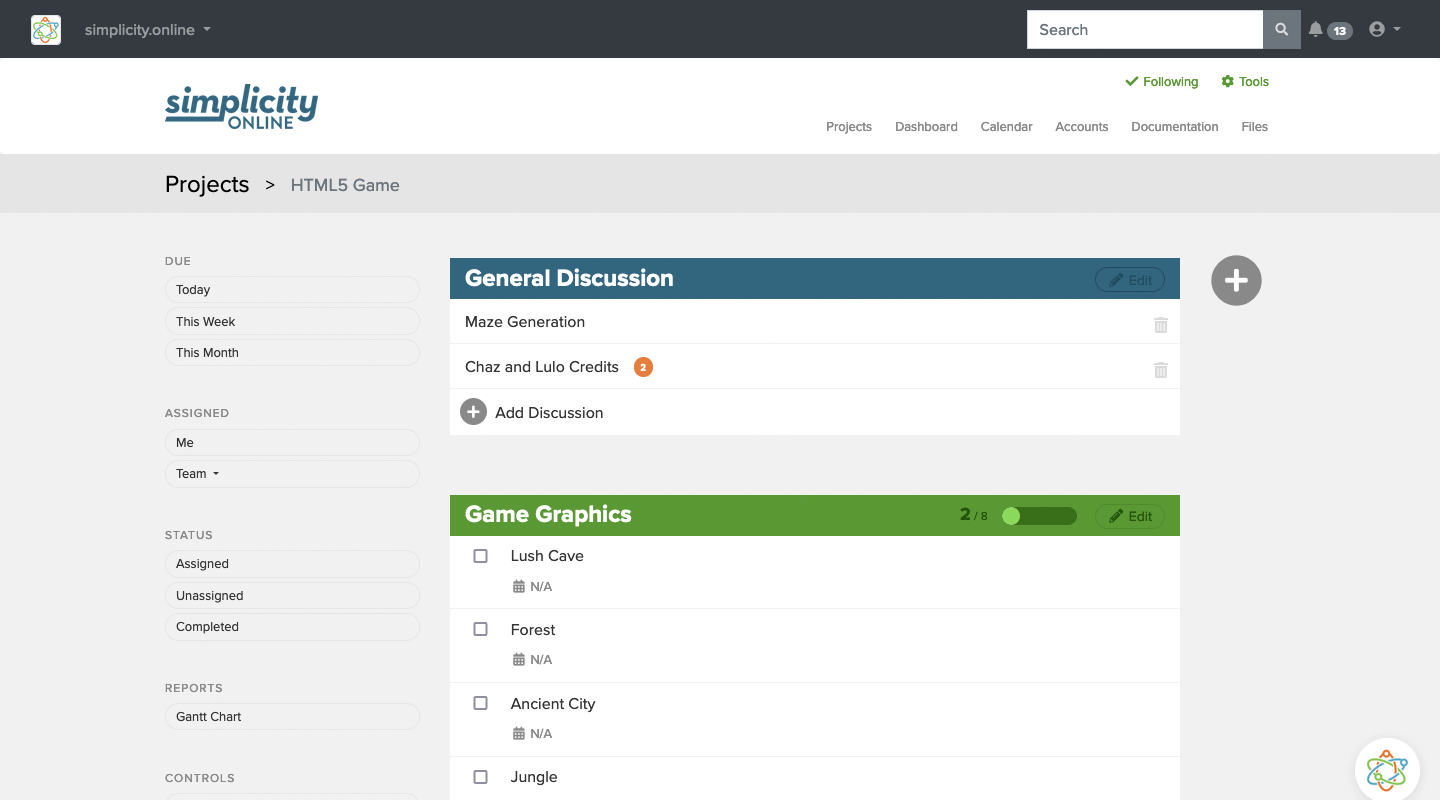Click the HTML5 Game breadcrumb
Image resolution: width=1440 pixels, height=800 pixels.
(x=345, y=185)
